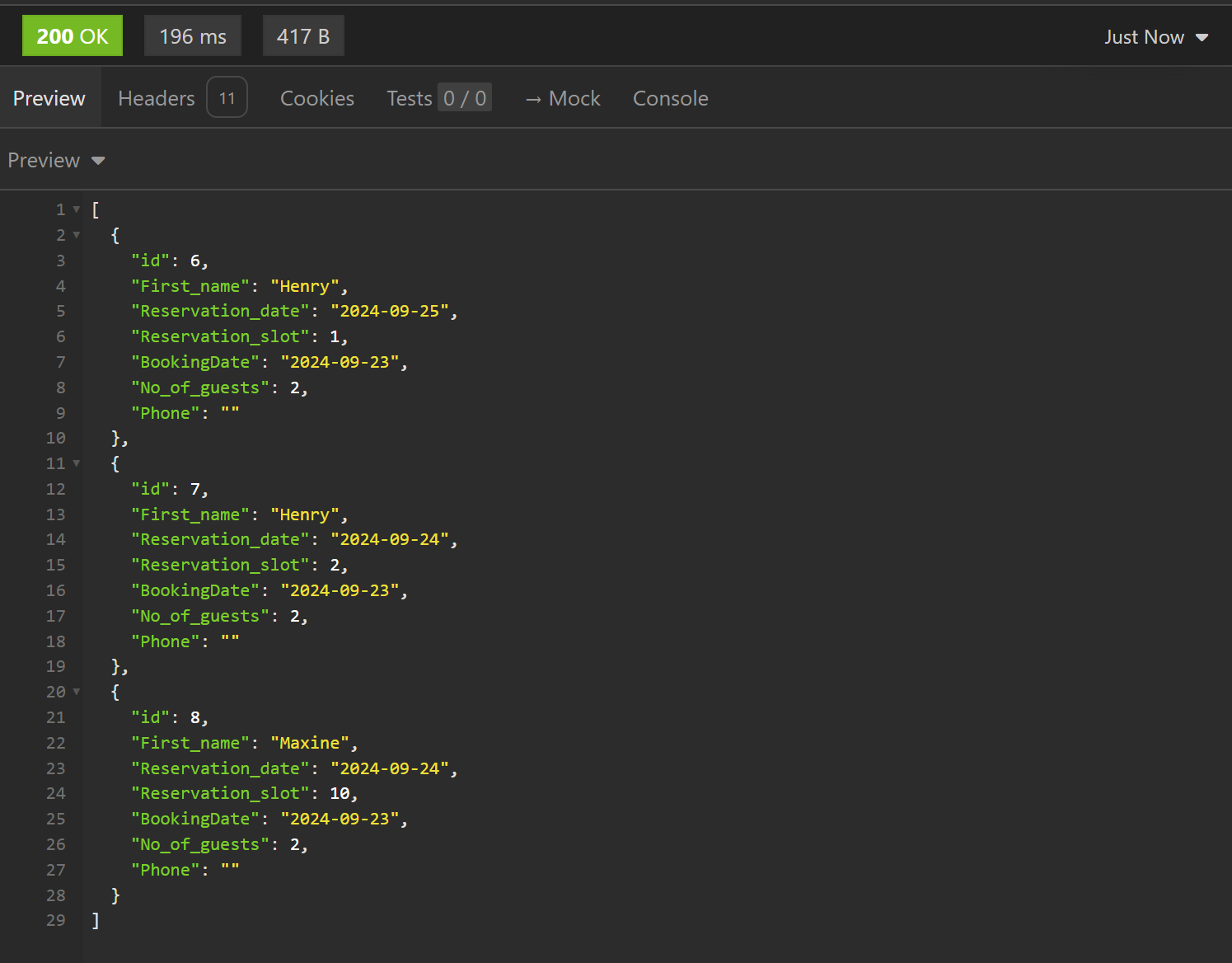Image resolution: width=1232 pixels, height=963 pixels.
Task: Collapse the root array at line 1
Action: coord(77,209)
